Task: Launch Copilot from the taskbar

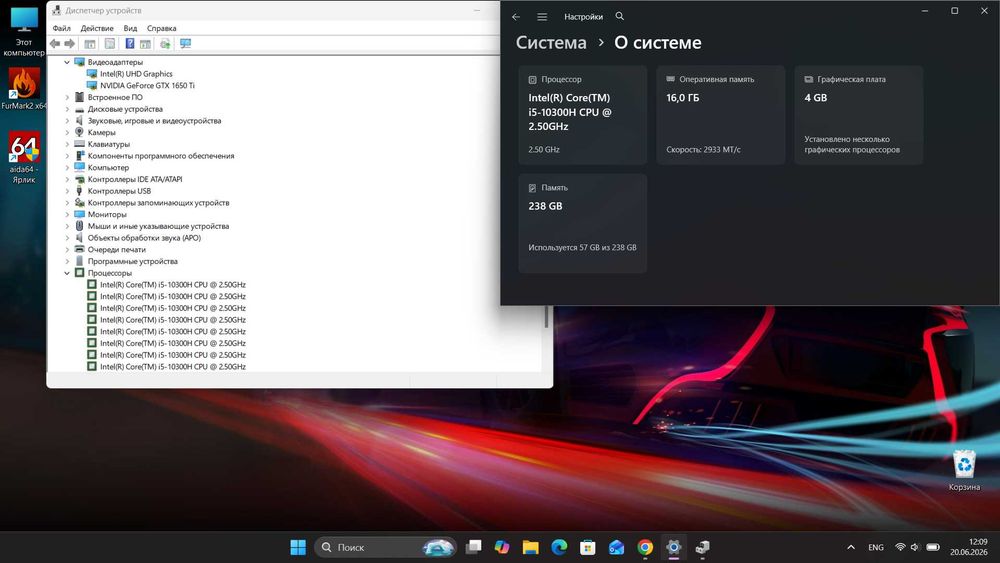Action: pos(502,547)
